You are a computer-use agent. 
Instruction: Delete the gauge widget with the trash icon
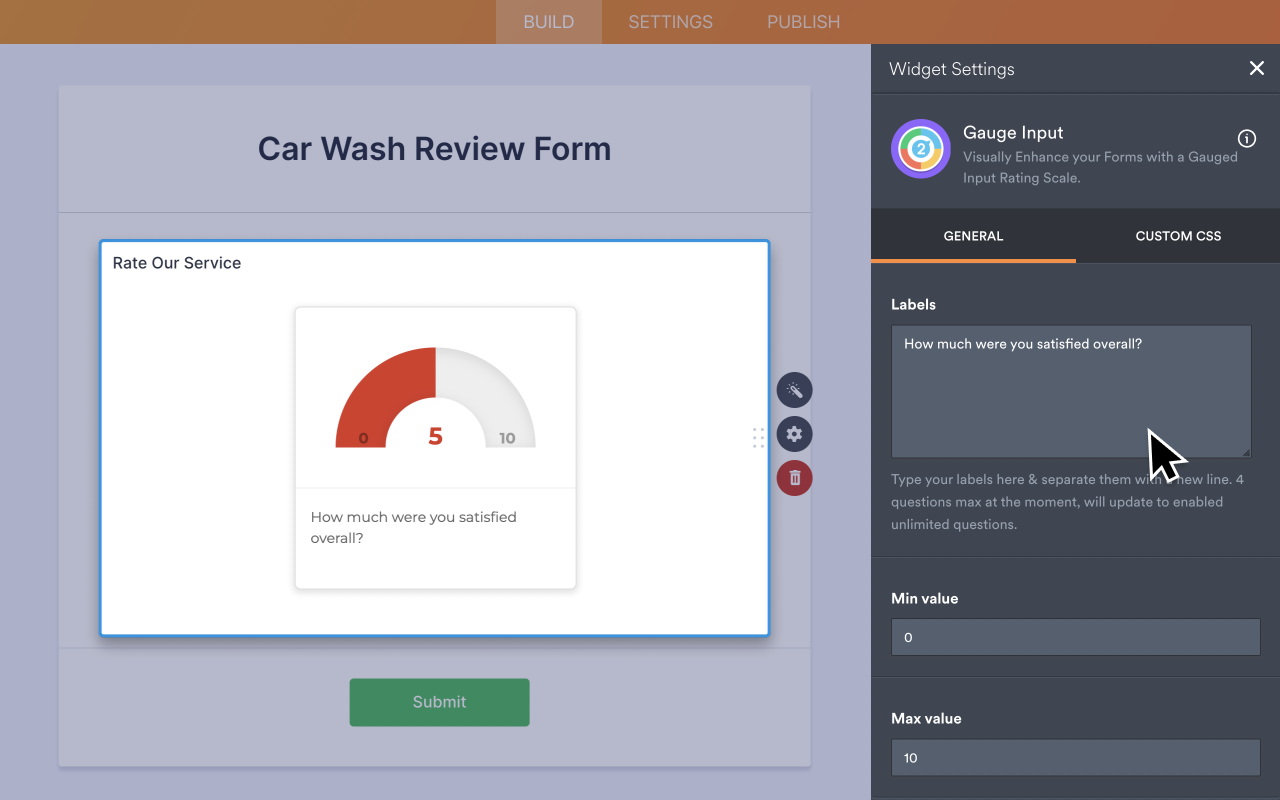pos(794,478)
